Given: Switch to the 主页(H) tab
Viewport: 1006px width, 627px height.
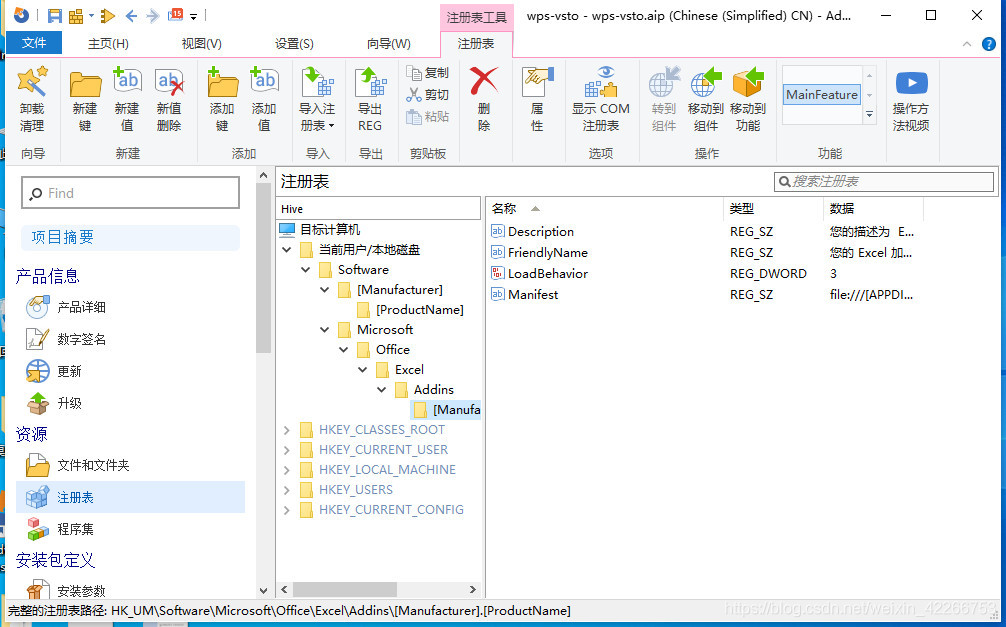Looking at the screenshot, I should [108, 44].
